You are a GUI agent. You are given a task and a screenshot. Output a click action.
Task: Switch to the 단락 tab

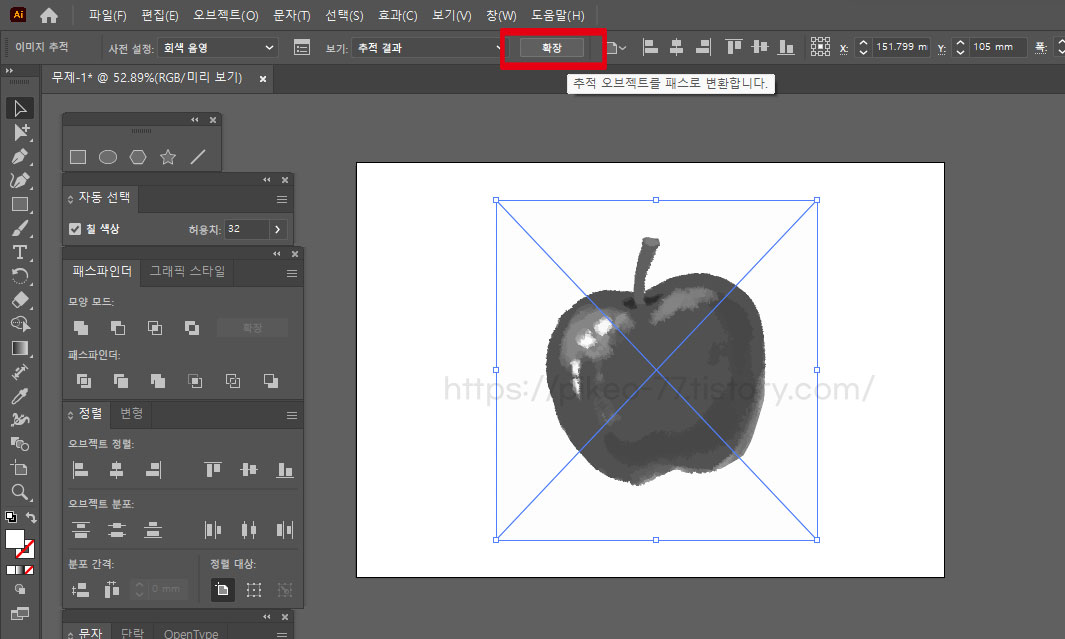pos(132,632)
